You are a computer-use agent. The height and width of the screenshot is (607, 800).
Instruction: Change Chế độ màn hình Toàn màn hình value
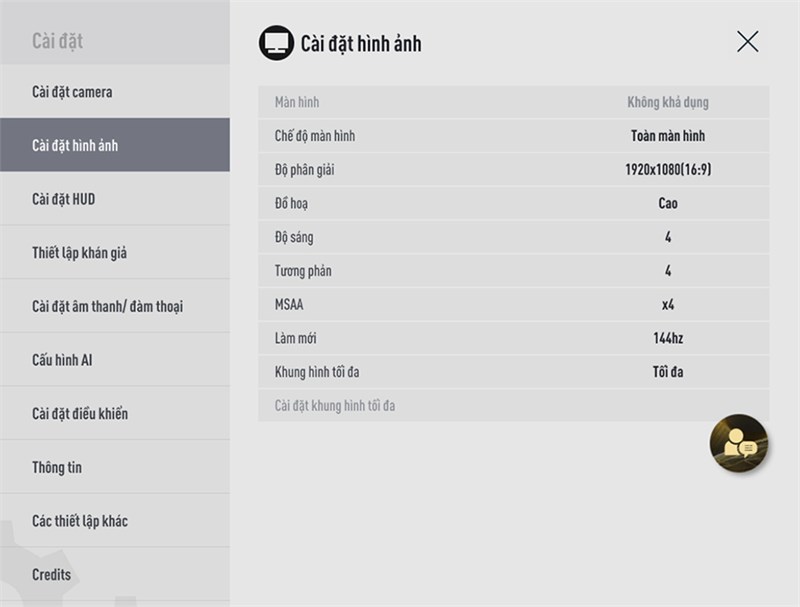pyautogui.click(x=668, y=136)
